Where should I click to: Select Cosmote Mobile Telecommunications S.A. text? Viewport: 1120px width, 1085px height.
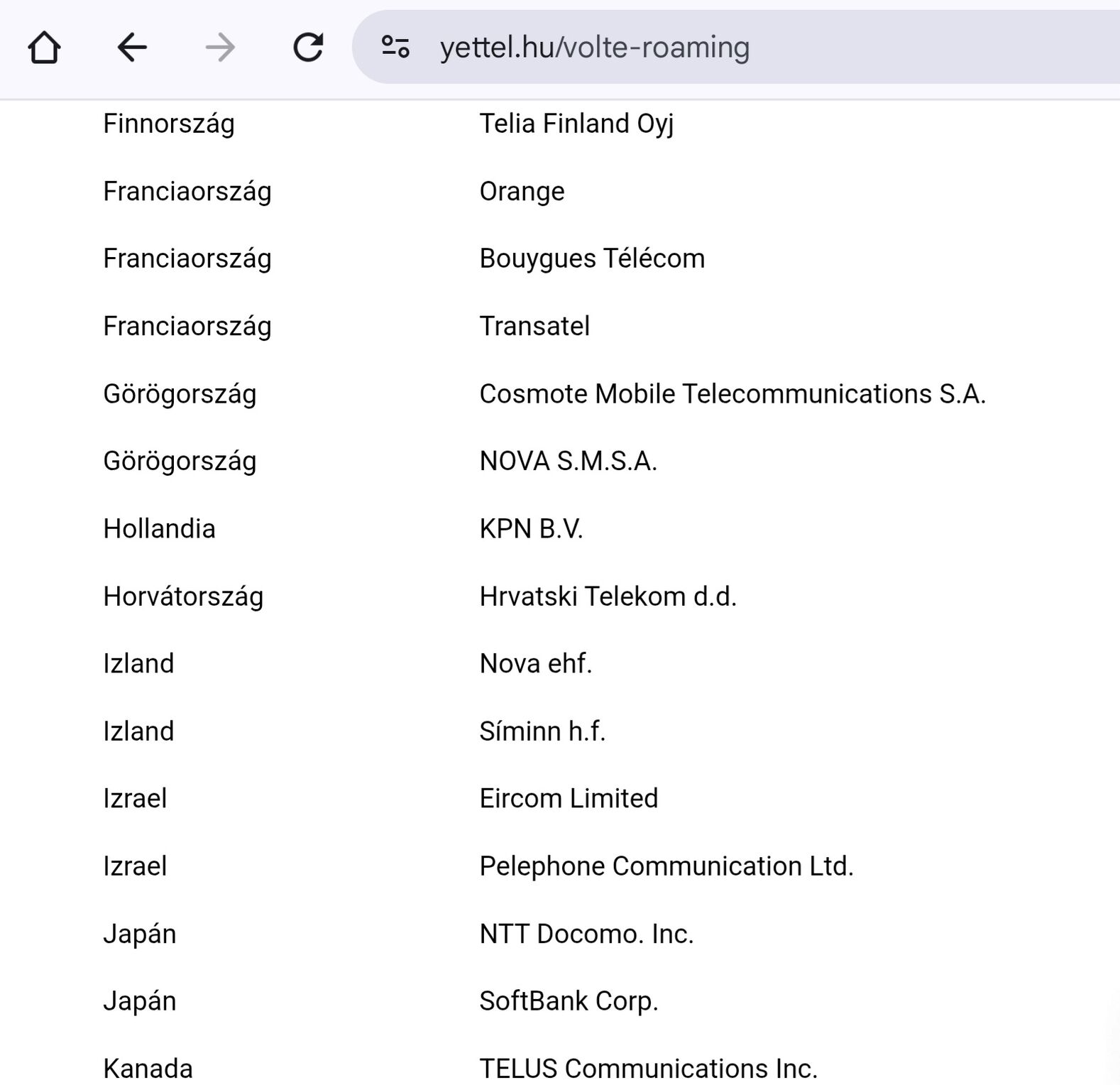(732, 394)
